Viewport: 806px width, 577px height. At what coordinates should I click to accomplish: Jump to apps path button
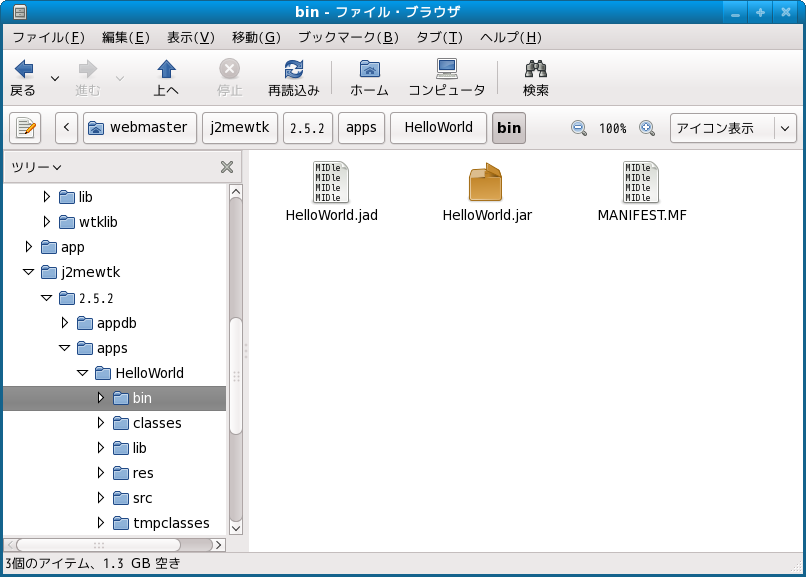(361, 127)
